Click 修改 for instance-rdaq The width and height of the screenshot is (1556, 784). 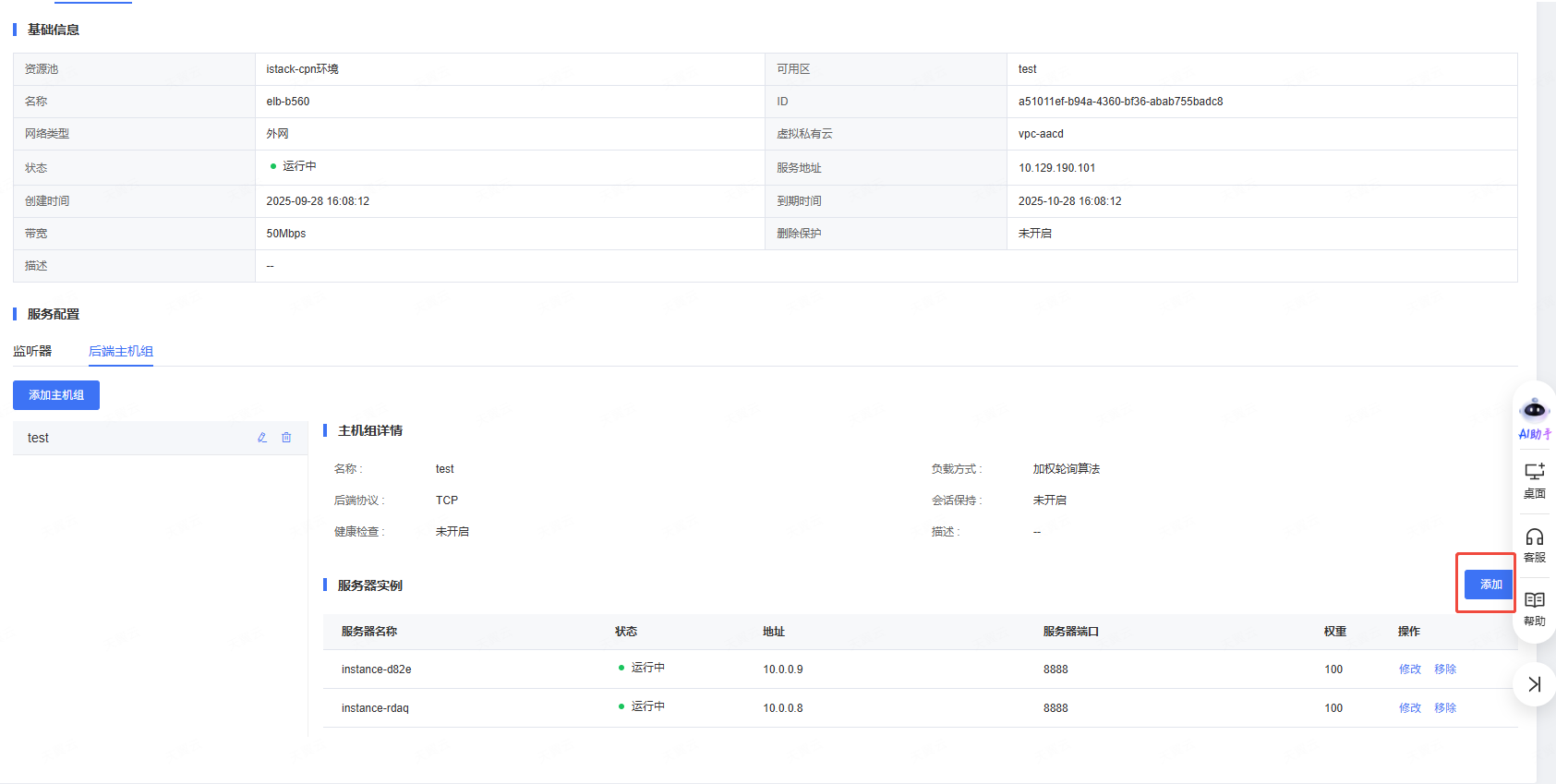[1409, 708]
